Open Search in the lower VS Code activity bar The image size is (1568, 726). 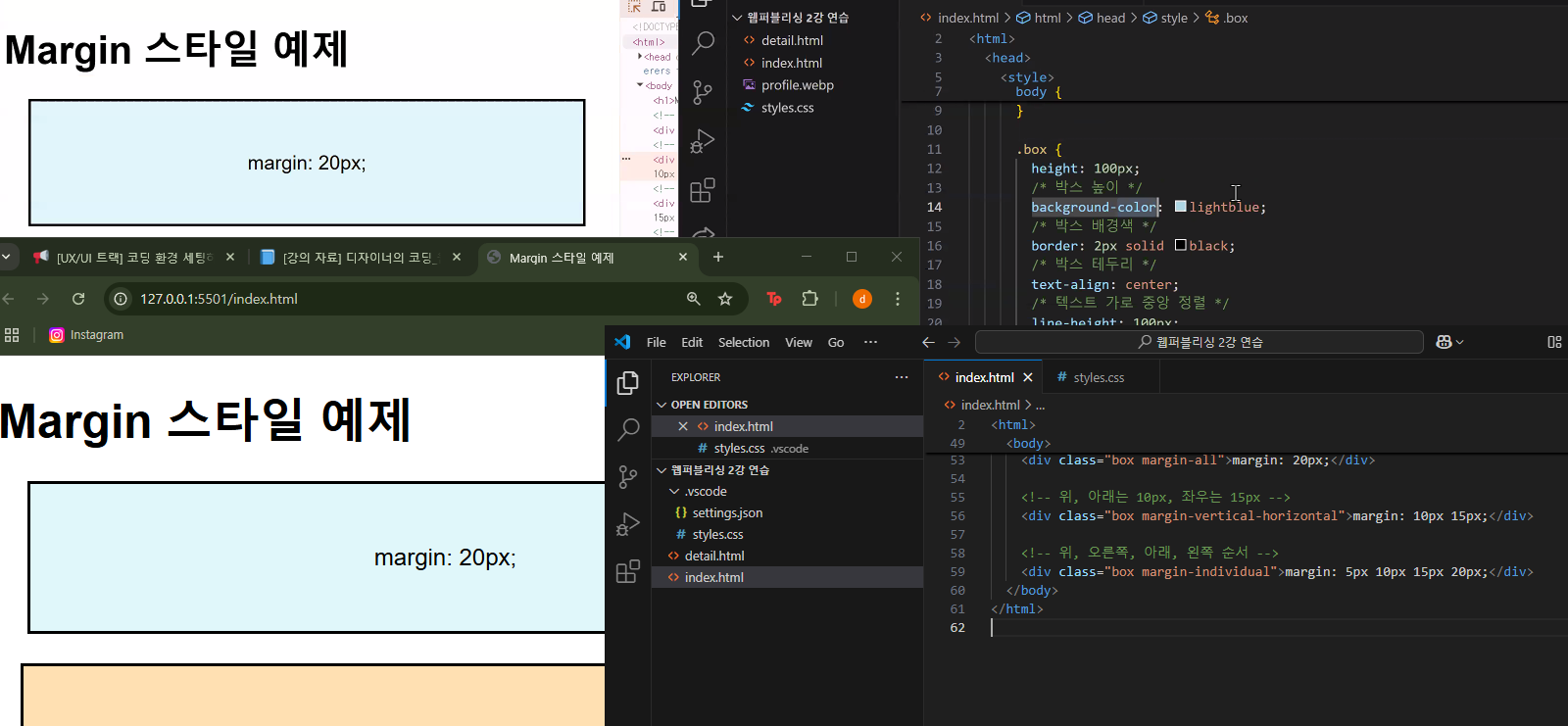[628, 429]
